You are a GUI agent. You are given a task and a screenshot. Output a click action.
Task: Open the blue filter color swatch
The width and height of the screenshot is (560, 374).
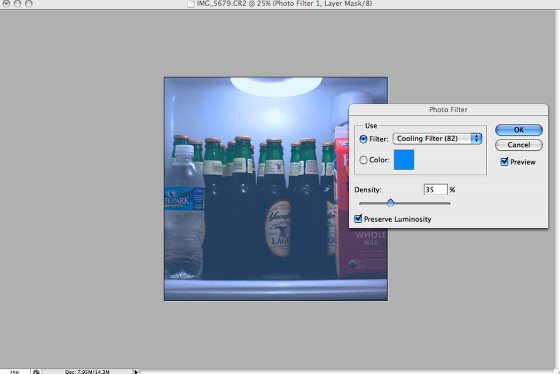pyautogui.click(x=404, y=160)
